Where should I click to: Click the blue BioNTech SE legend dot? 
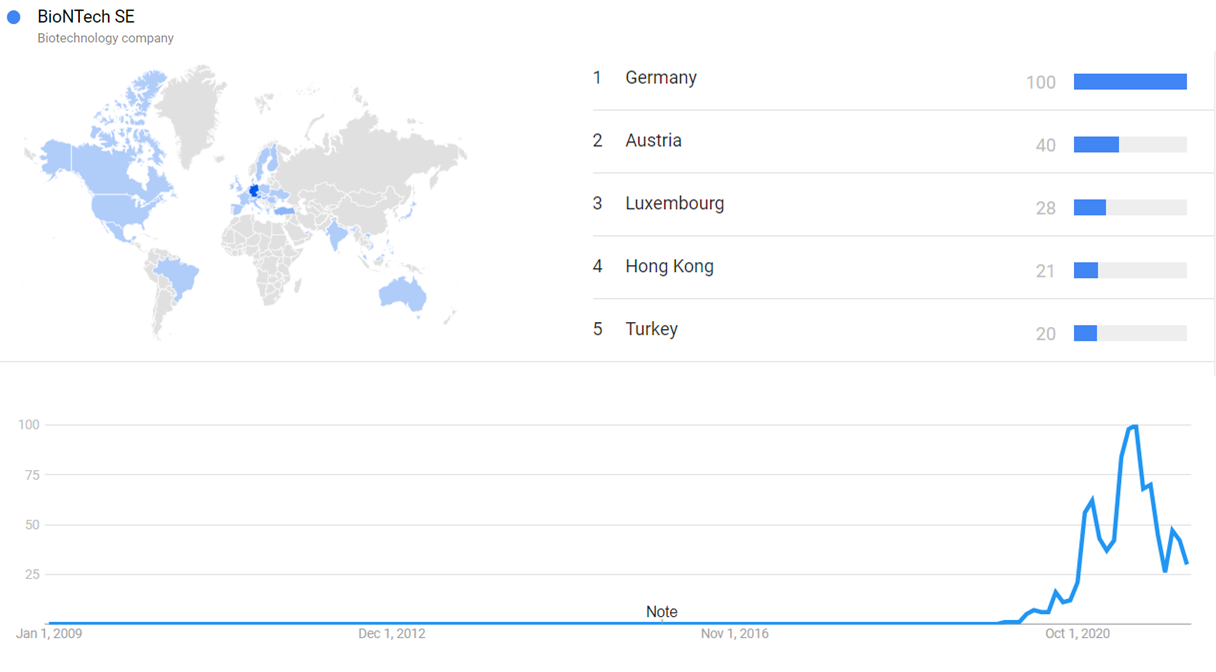pyautogui.click(x=14, y=17)
